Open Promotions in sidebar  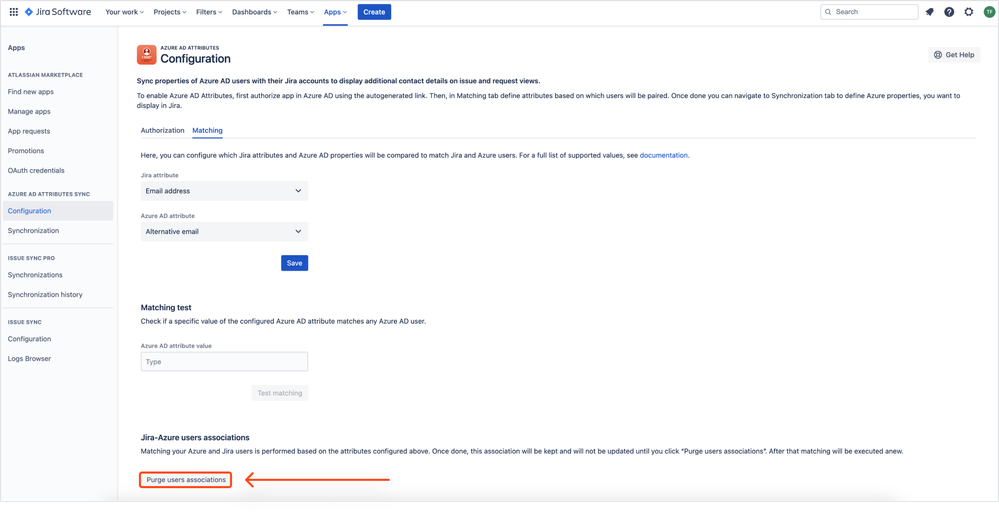click(26, 151)
